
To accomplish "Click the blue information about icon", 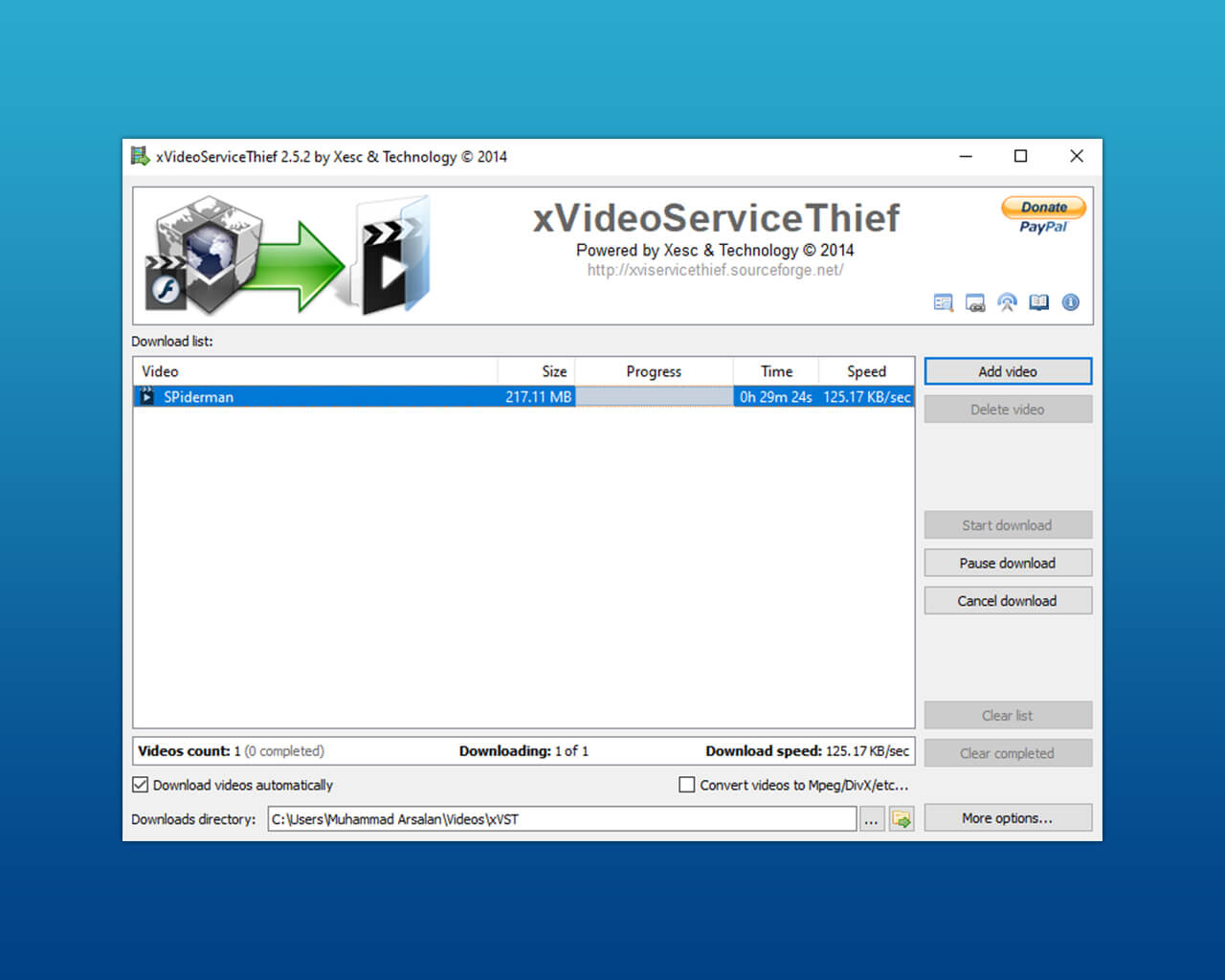I will (1071, 302).
